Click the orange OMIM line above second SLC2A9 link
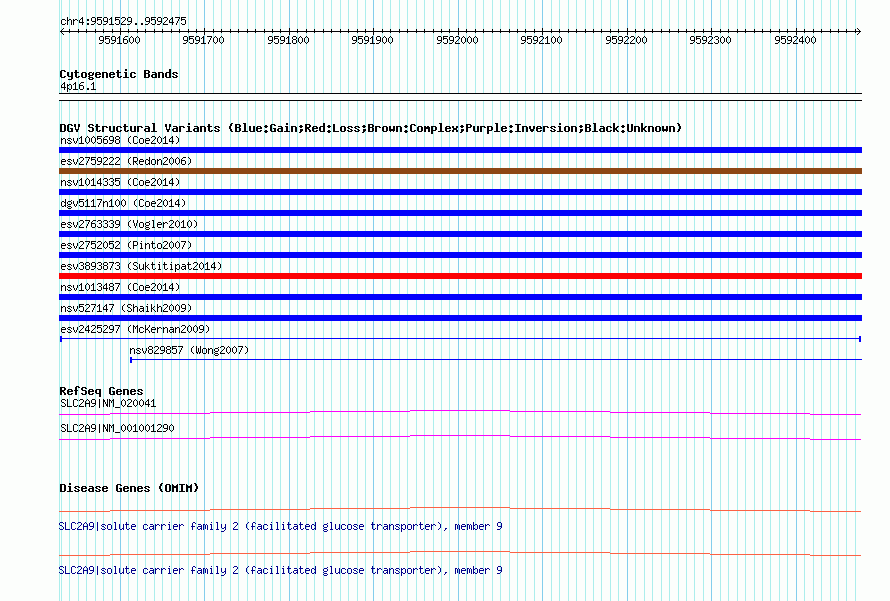 point(460,553)
